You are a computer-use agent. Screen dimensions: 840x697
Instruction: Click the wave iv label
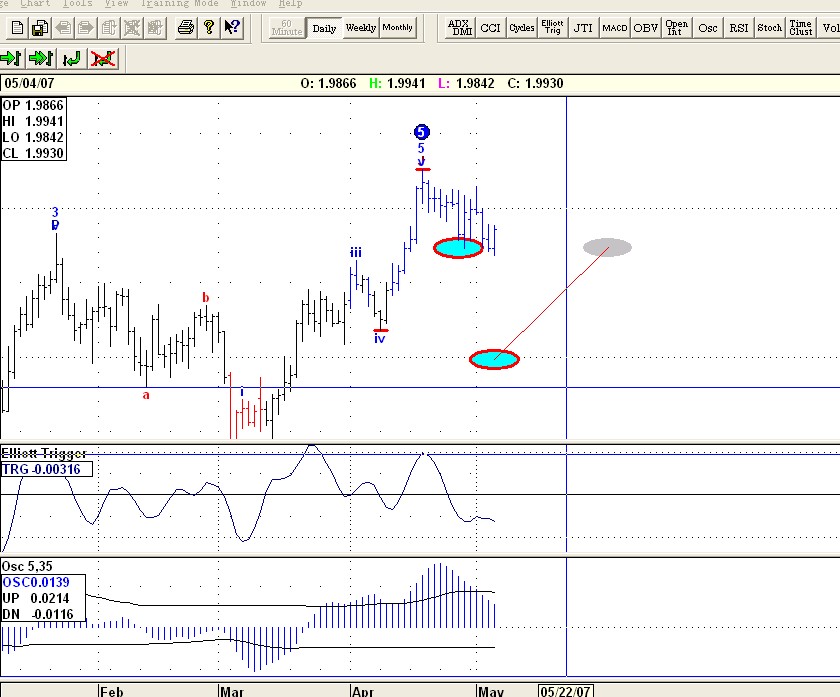(380, 339)
